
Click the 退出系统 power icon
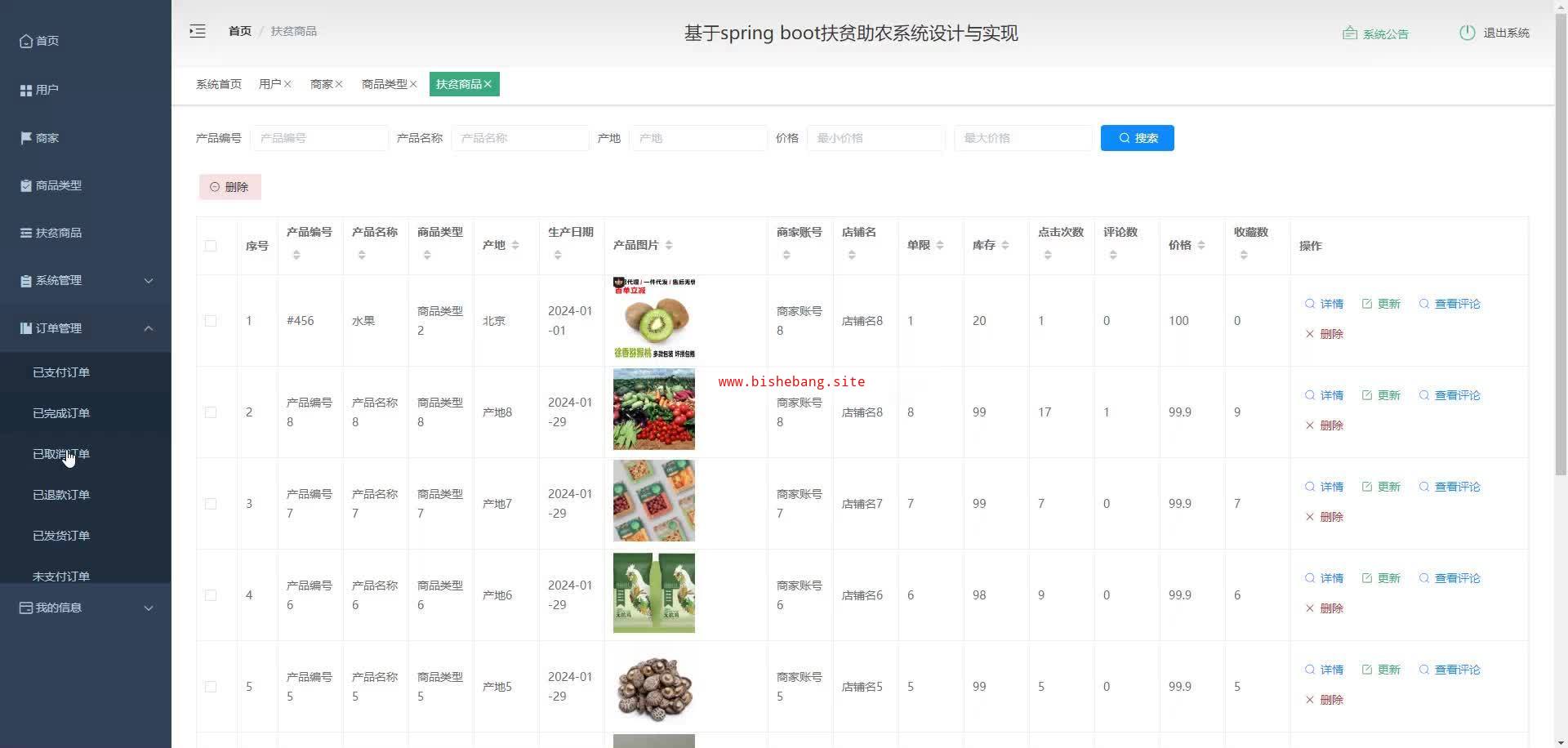1467,33
